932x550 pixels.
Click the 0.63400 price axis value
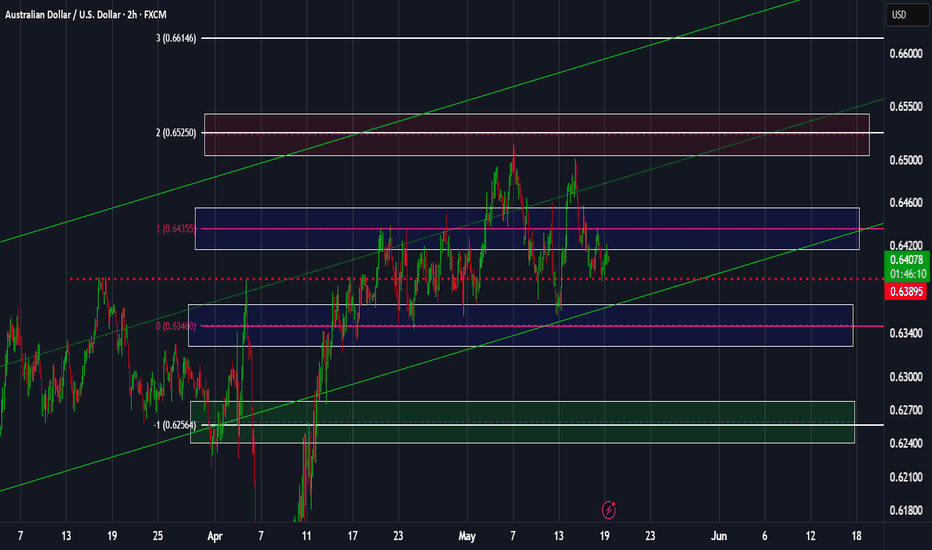[906, 333]
